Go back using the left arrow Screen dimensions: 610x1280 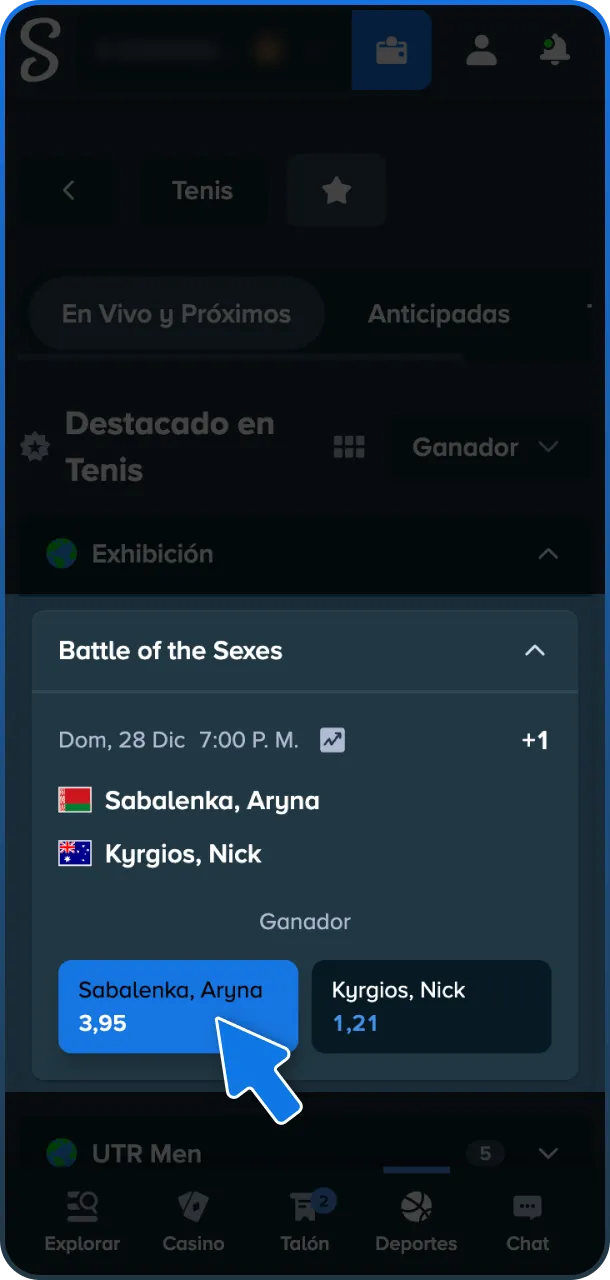(x=70, y=190)
